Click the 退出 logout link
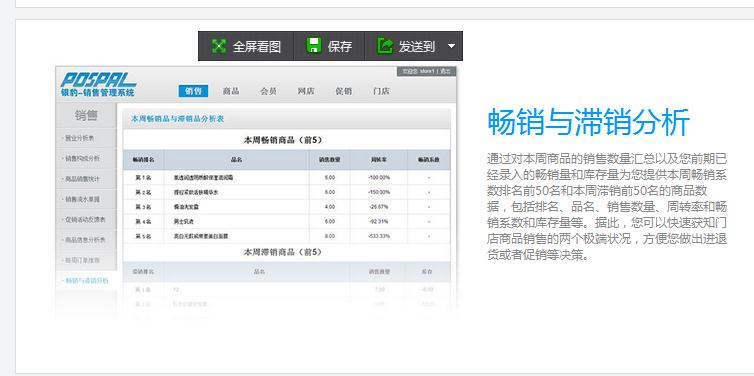Viewport: 754px width, 376px height. pyautogui.click(x=445, y=71)
